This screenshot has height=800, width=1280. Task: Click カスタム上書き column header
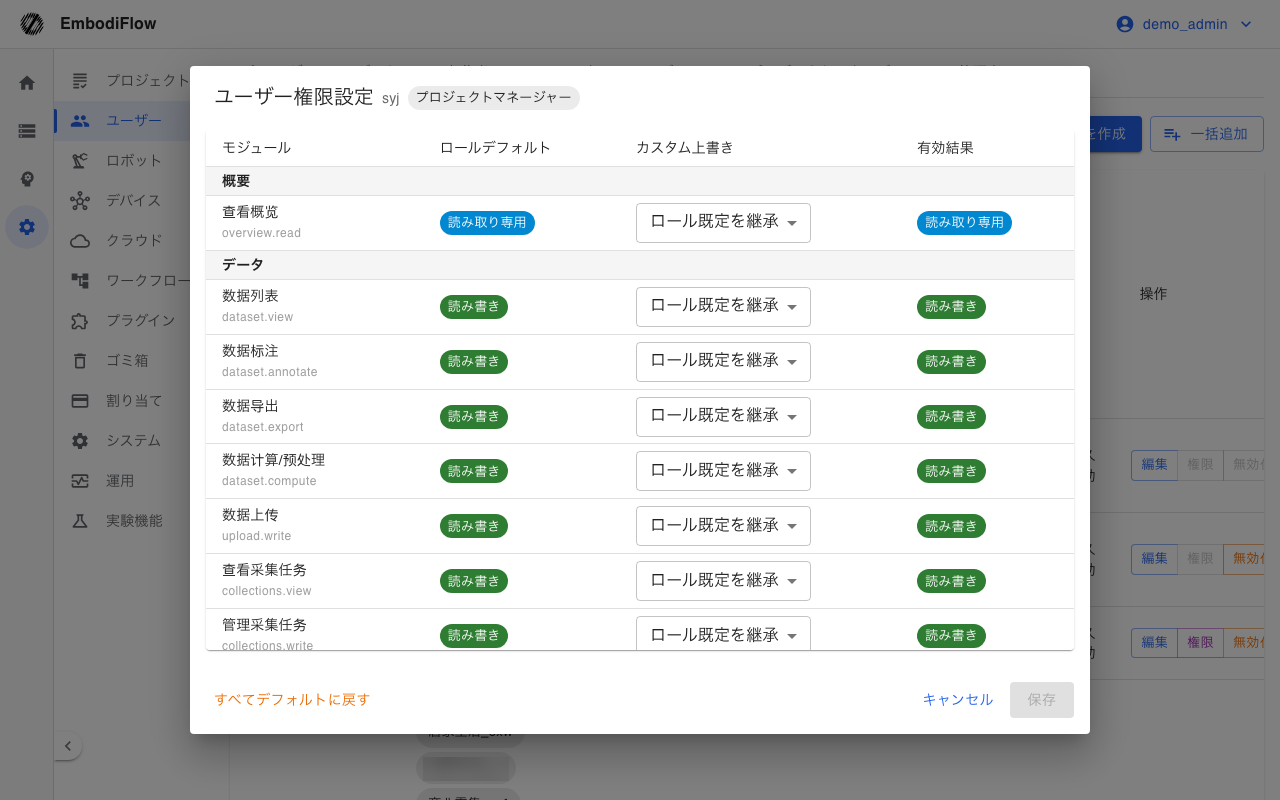[x=685, y=148]
